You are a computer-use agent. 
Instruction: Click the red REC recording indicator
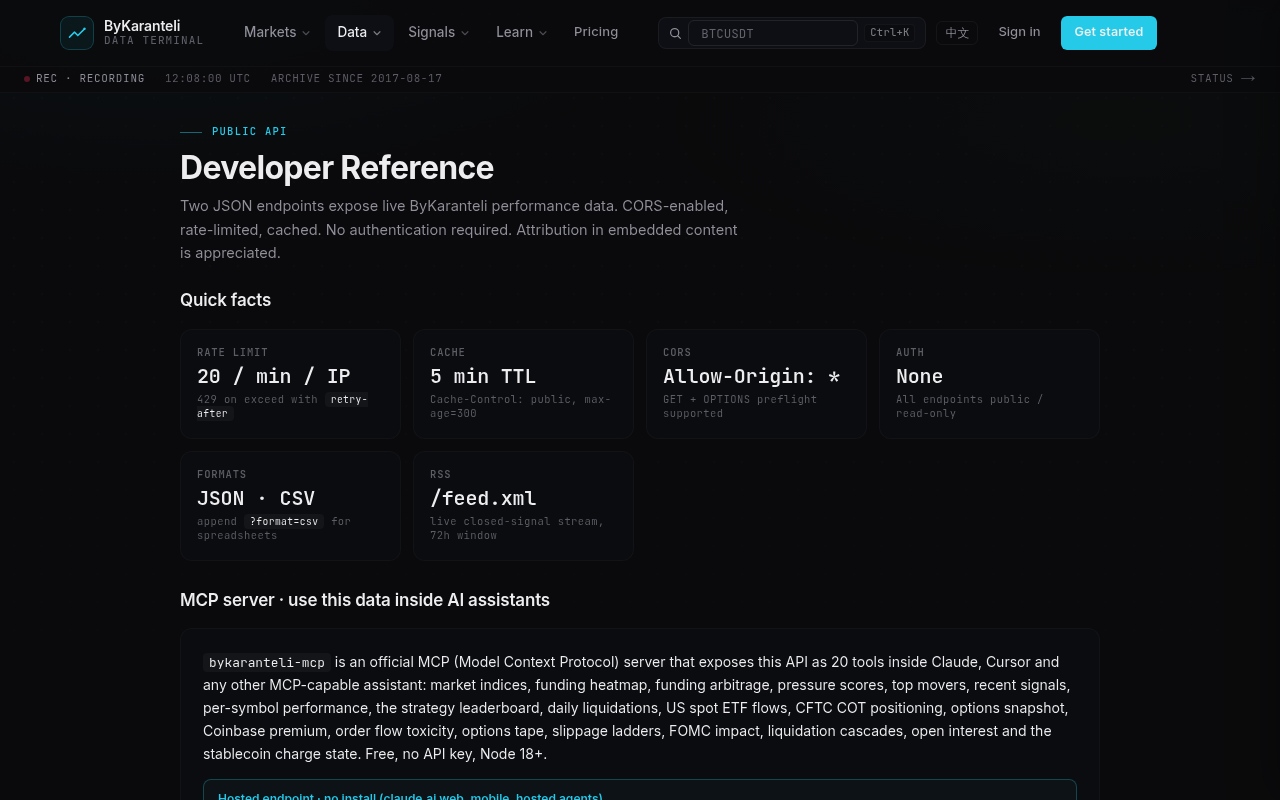pyautogui.click(x=27, y=78)
